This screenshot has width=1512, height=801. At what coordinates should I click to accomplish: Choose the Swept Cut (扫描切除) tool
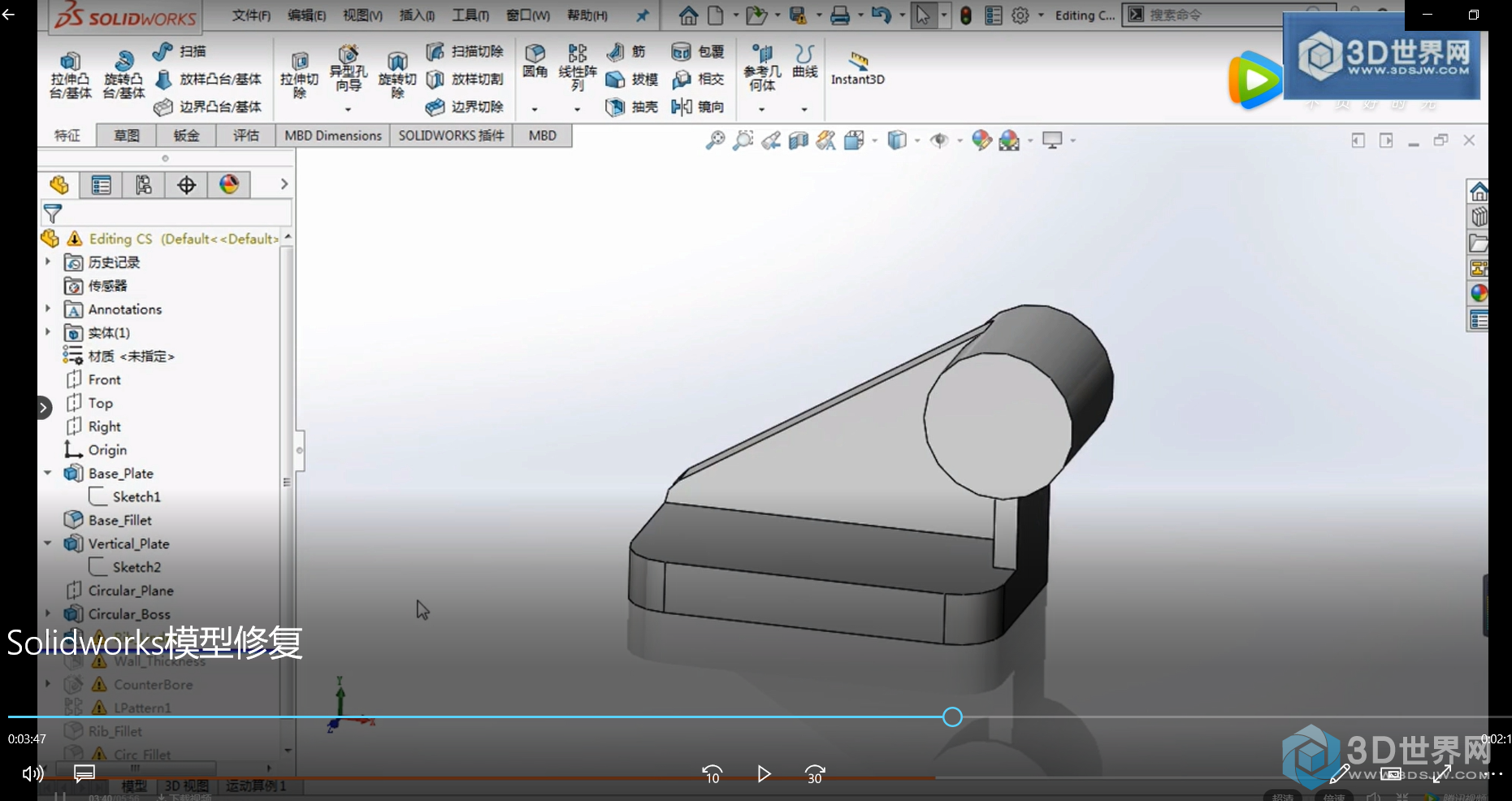465,51
